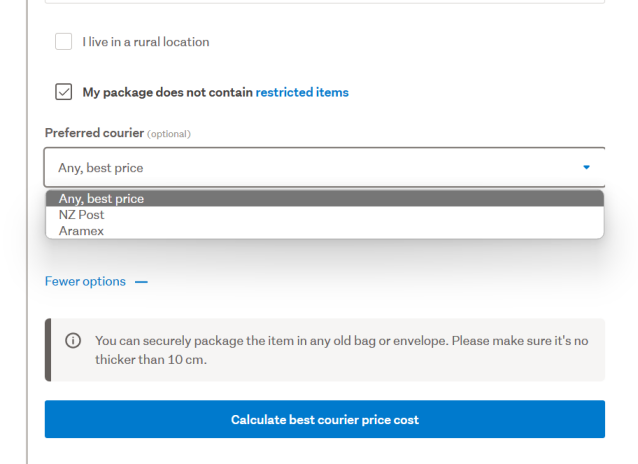Click the 'Preferred courier' field label

(94, 133)
